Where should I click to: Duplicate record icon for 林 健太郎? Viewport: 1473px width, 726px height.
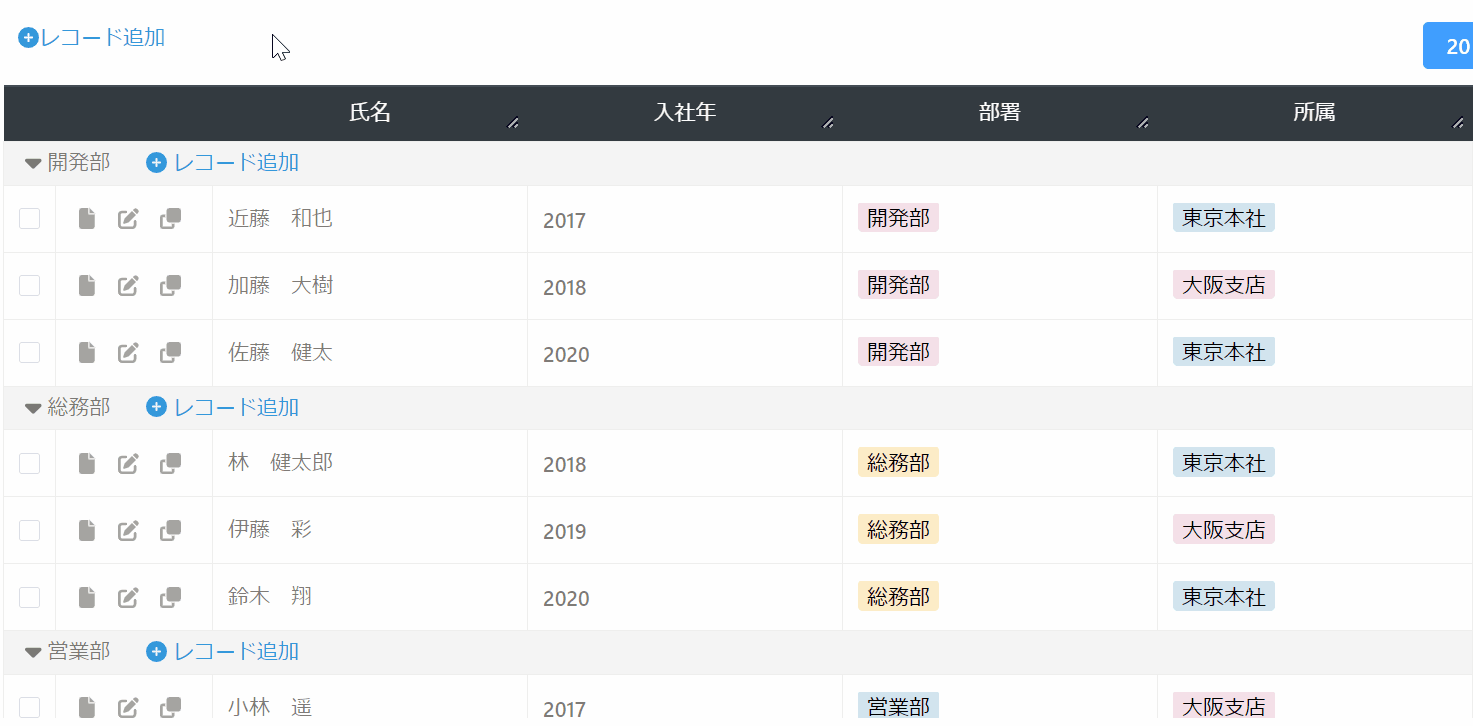(x=171, y=463)
